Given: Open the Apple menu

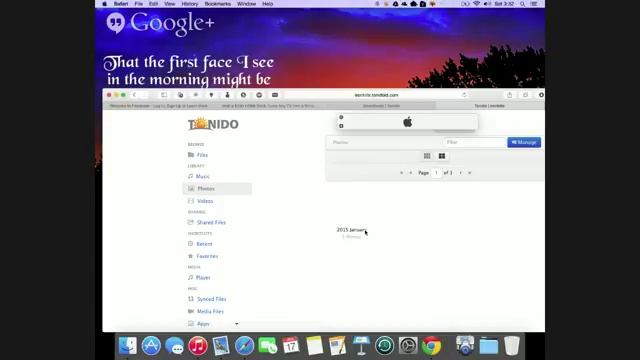Looking at the screenshot, I should pyautogui.click(x=104, y=4).
